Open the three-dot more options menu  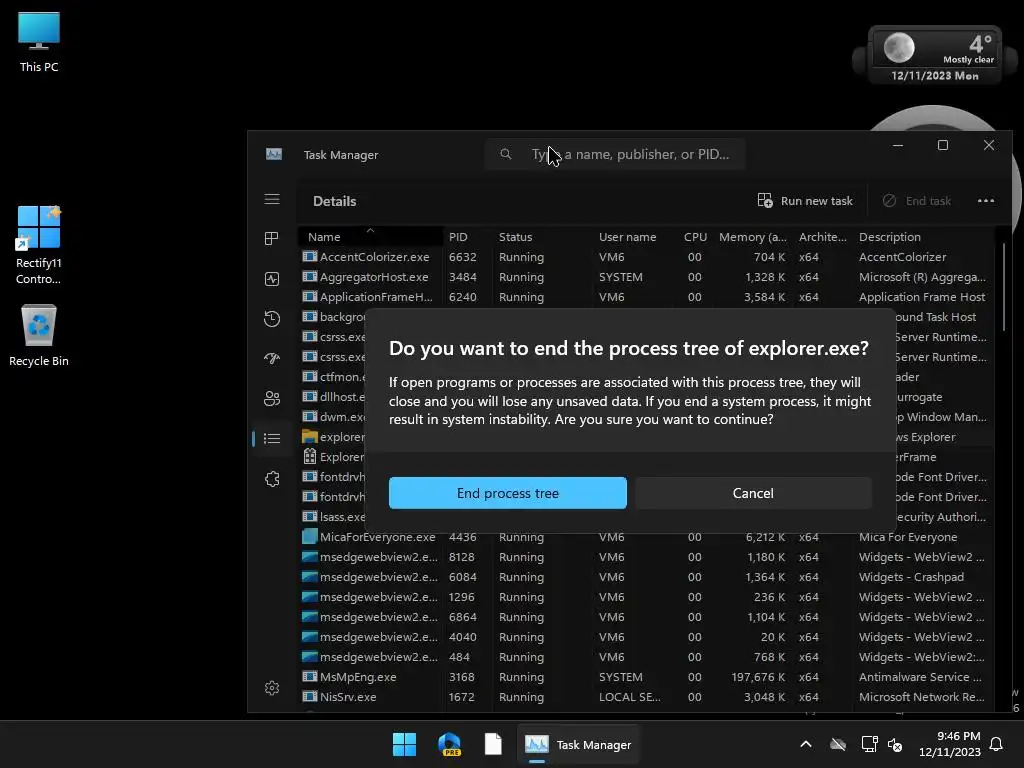(x=985, y=200)
